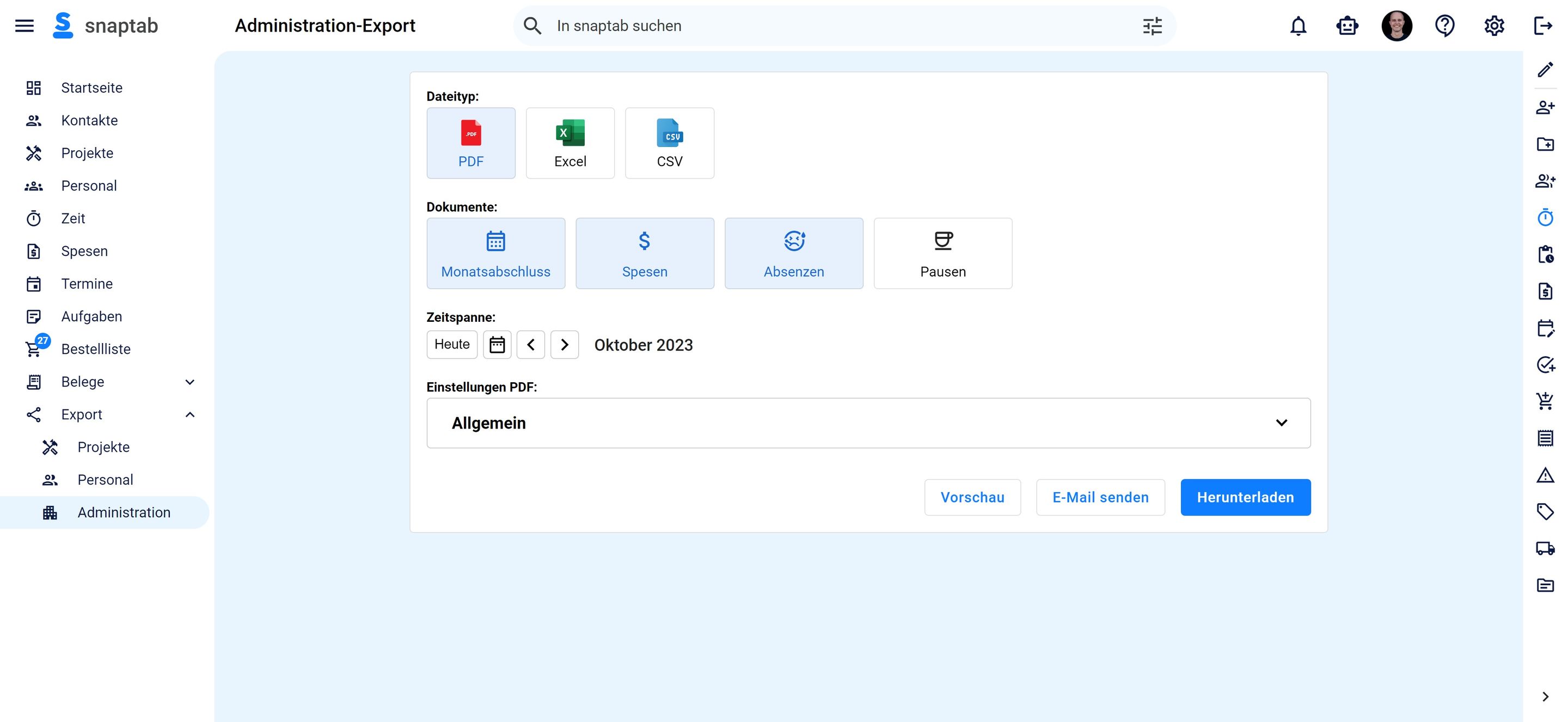Open the delivery truck shipping icon
Screen dimensions: 1568x722
1546,548
